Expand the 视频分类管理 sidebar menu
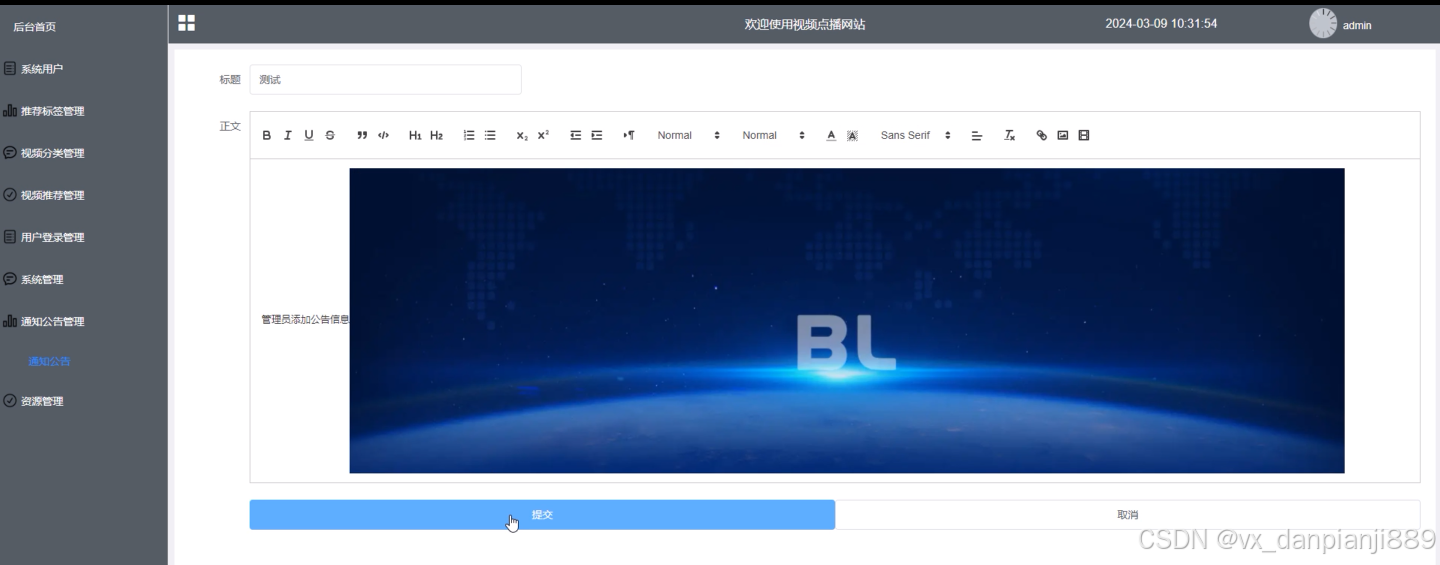 (x=84, y=153)
